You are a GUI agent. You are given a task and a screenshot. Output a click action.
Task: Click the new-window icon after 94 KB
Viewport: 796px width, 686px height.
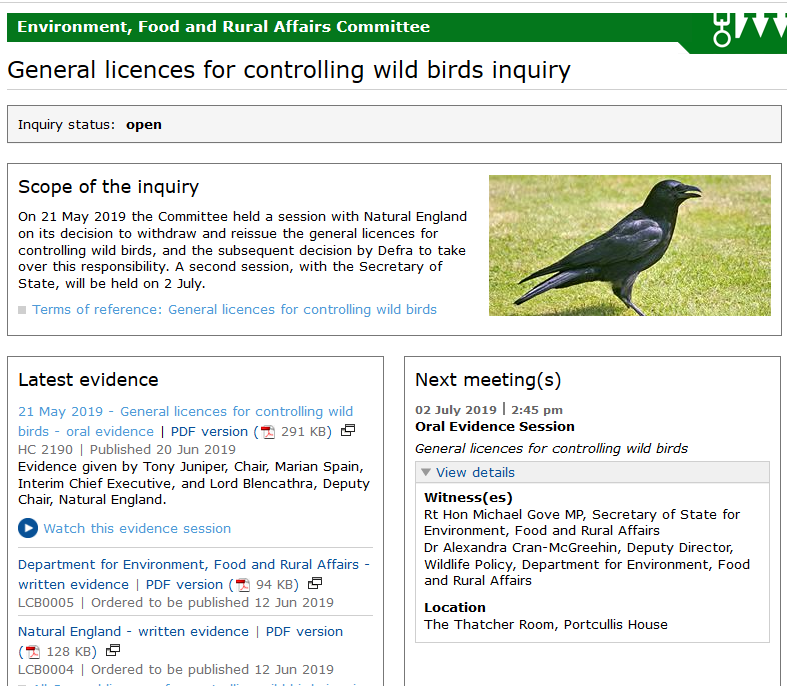pyautogui.click(x=315, y=584)
